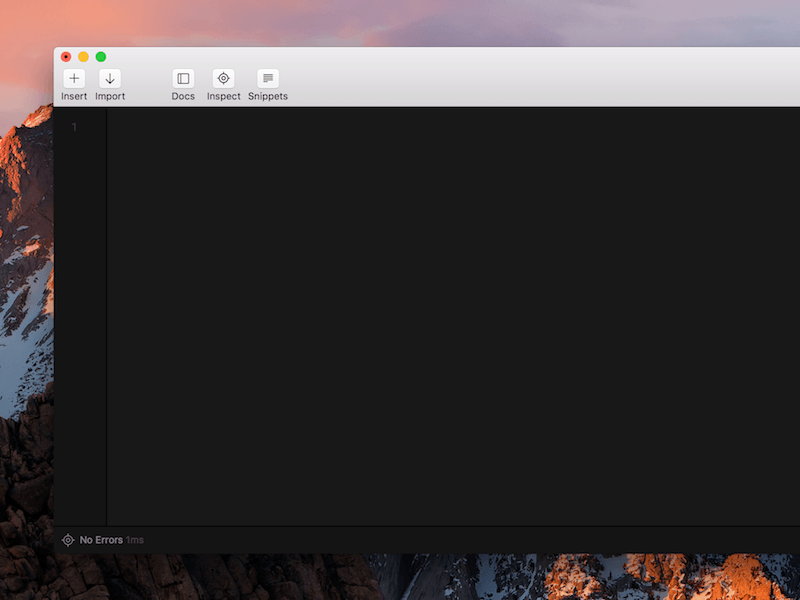Open Snippets from the toolbar
This screenshot has height=600, width=800.
click(x=267, y=84)
